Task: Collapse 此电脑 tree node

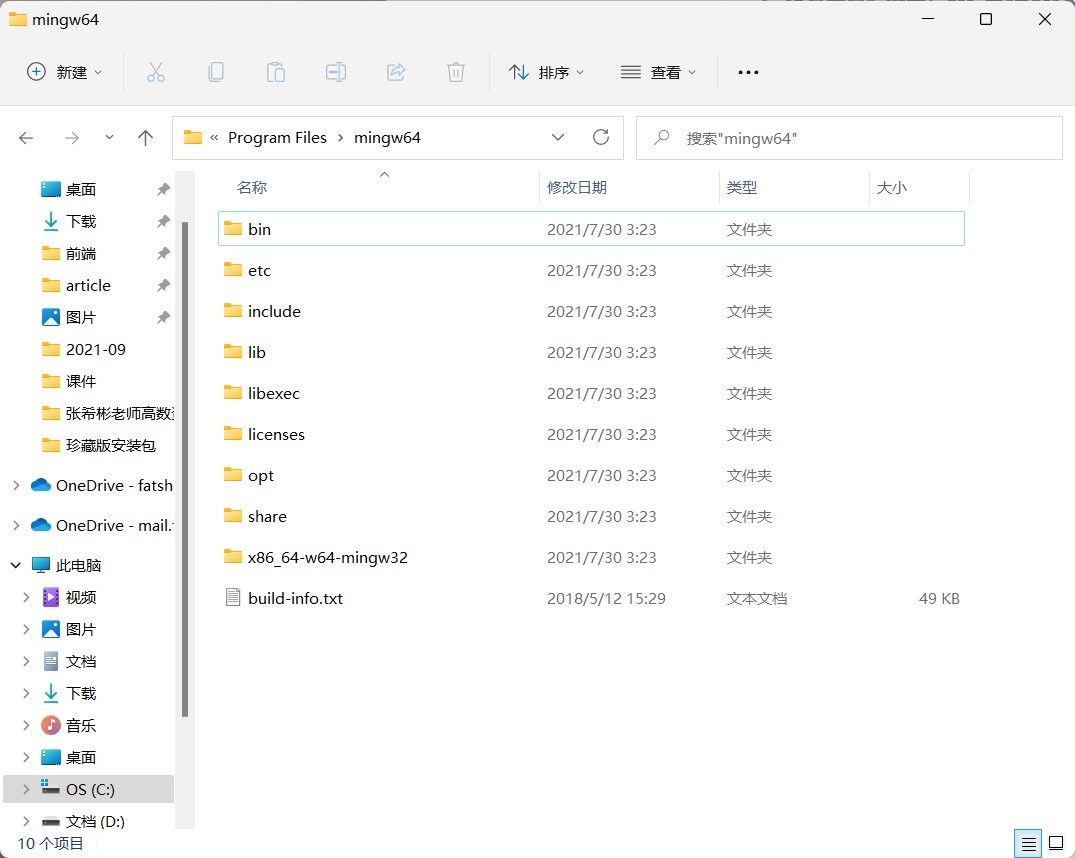Action: pos(16,565)
